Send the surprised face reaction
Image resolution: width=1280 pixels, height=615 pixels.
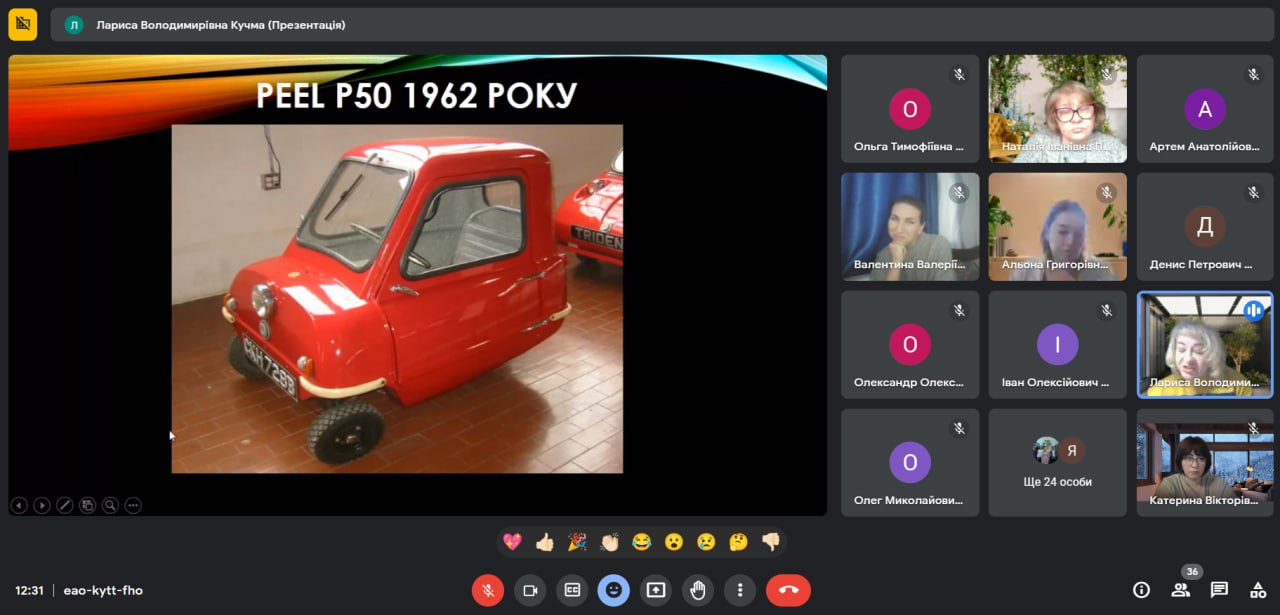coord(674,542)
